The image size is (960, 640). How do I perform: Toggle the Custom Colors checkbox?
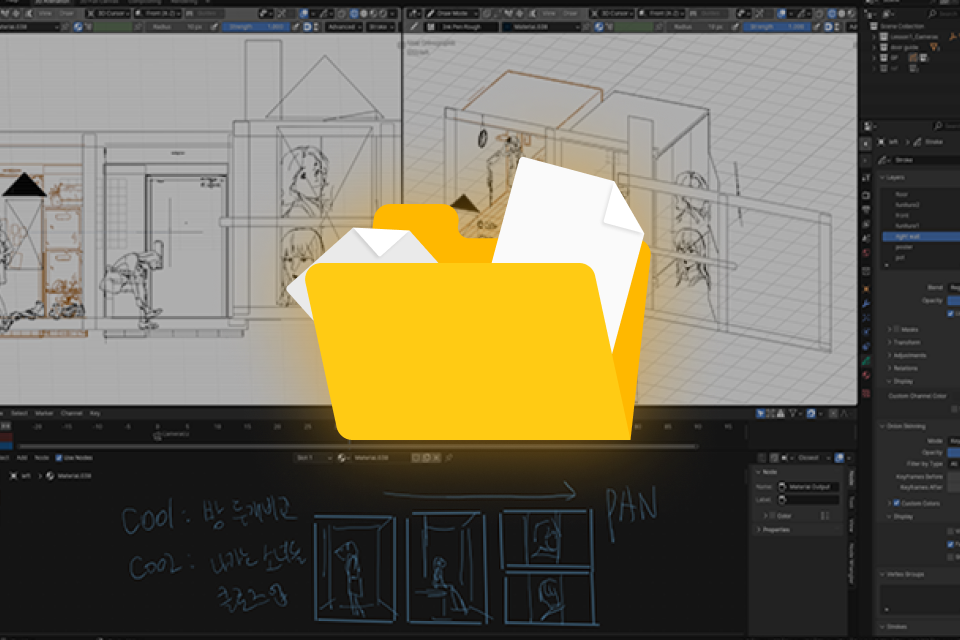[897, 503]
